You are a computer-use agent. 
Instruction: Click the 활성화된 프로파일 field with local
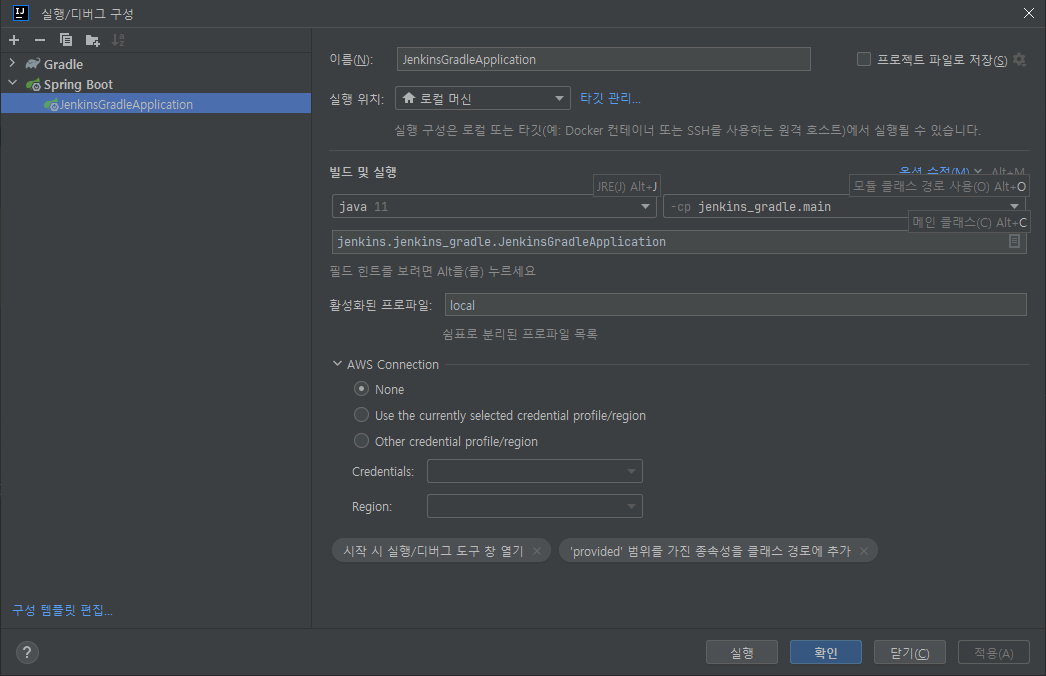click(735, 305)
